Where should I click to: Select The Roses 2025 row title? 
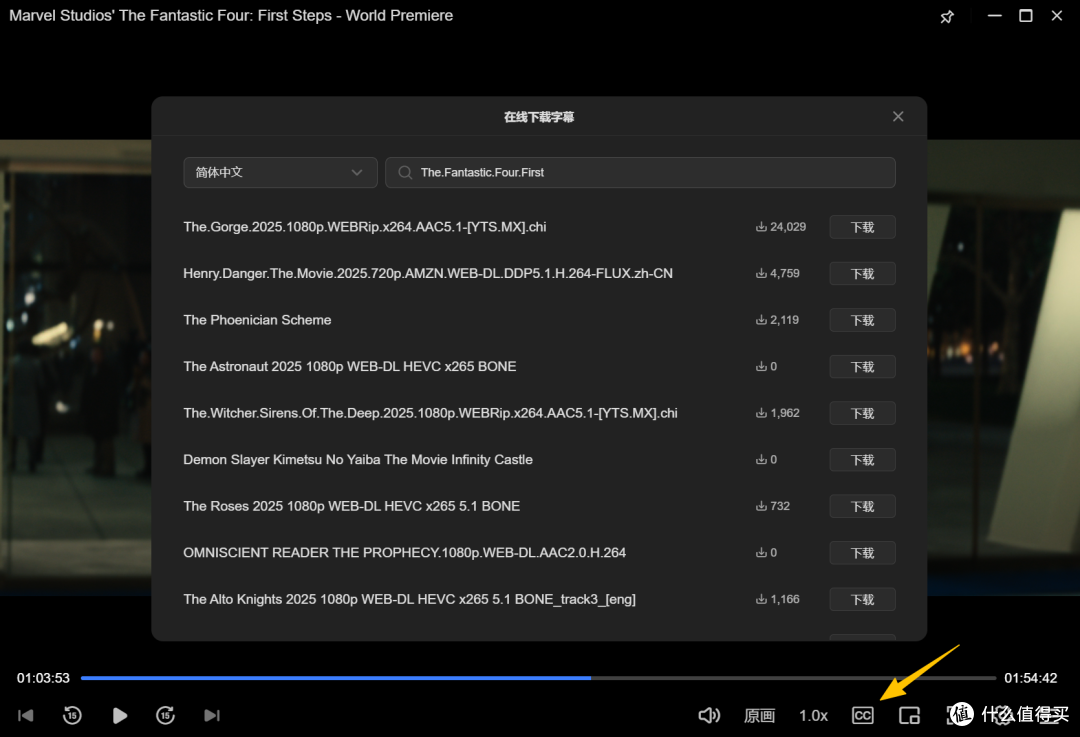(x=351, y=506)
